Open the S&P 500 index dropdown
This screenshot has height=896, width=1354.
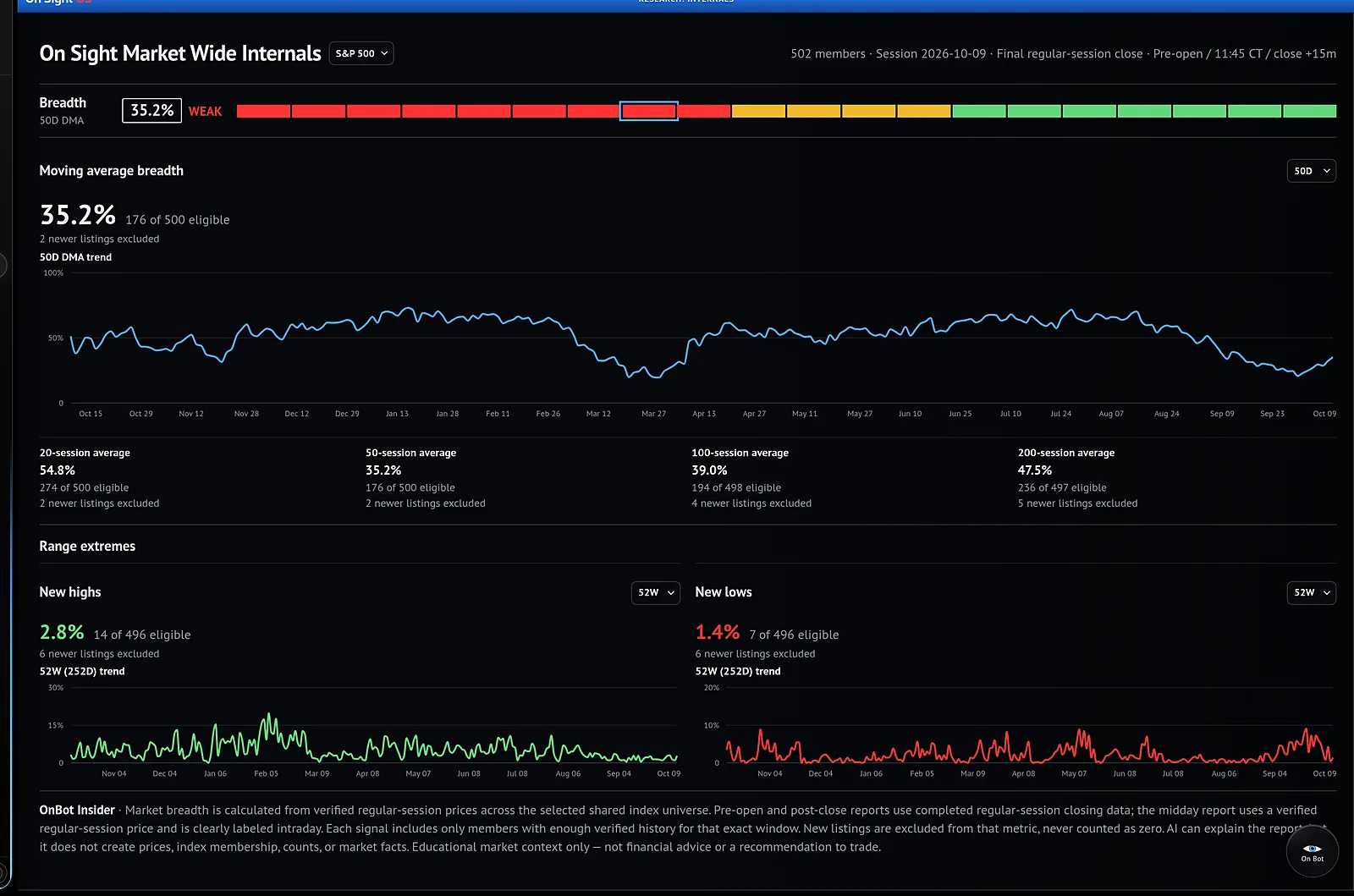[x=361, y=53]
